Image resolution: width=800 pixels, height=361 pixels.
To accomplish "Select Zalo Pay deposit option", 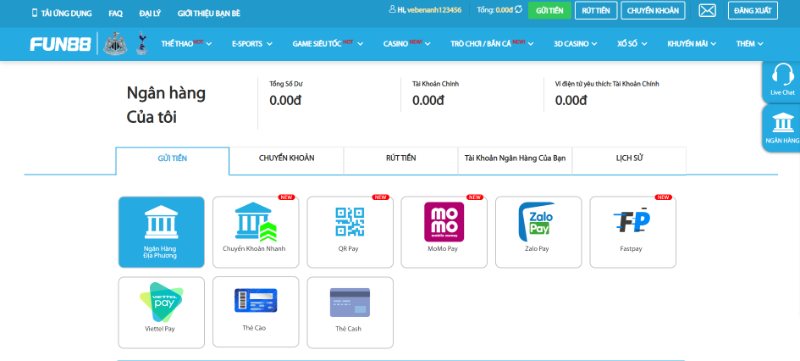I will [x=538, y=232].
